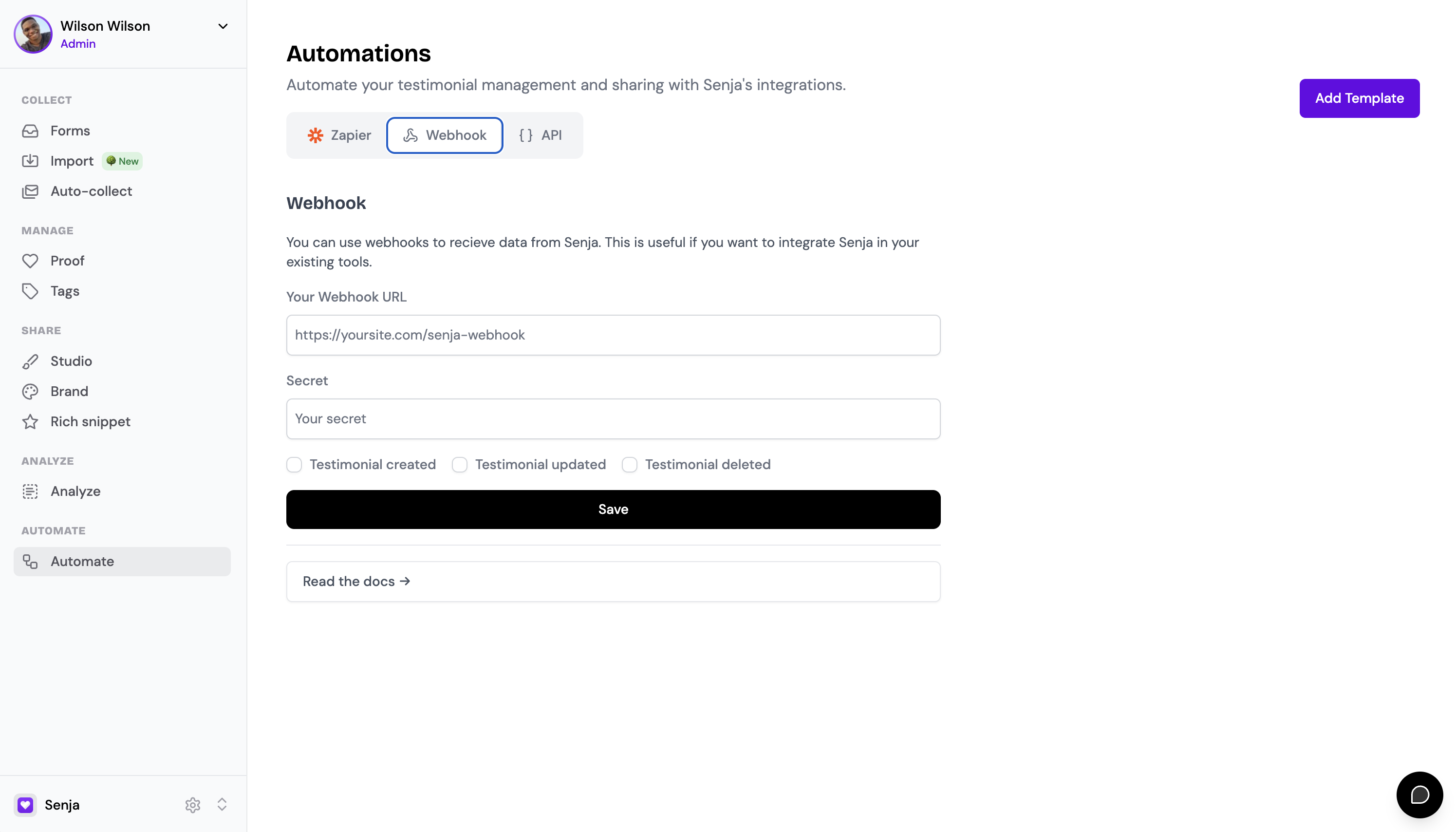1456x832 pixels.
Task: Click the Analyze list icon
Action: [30, 492]
